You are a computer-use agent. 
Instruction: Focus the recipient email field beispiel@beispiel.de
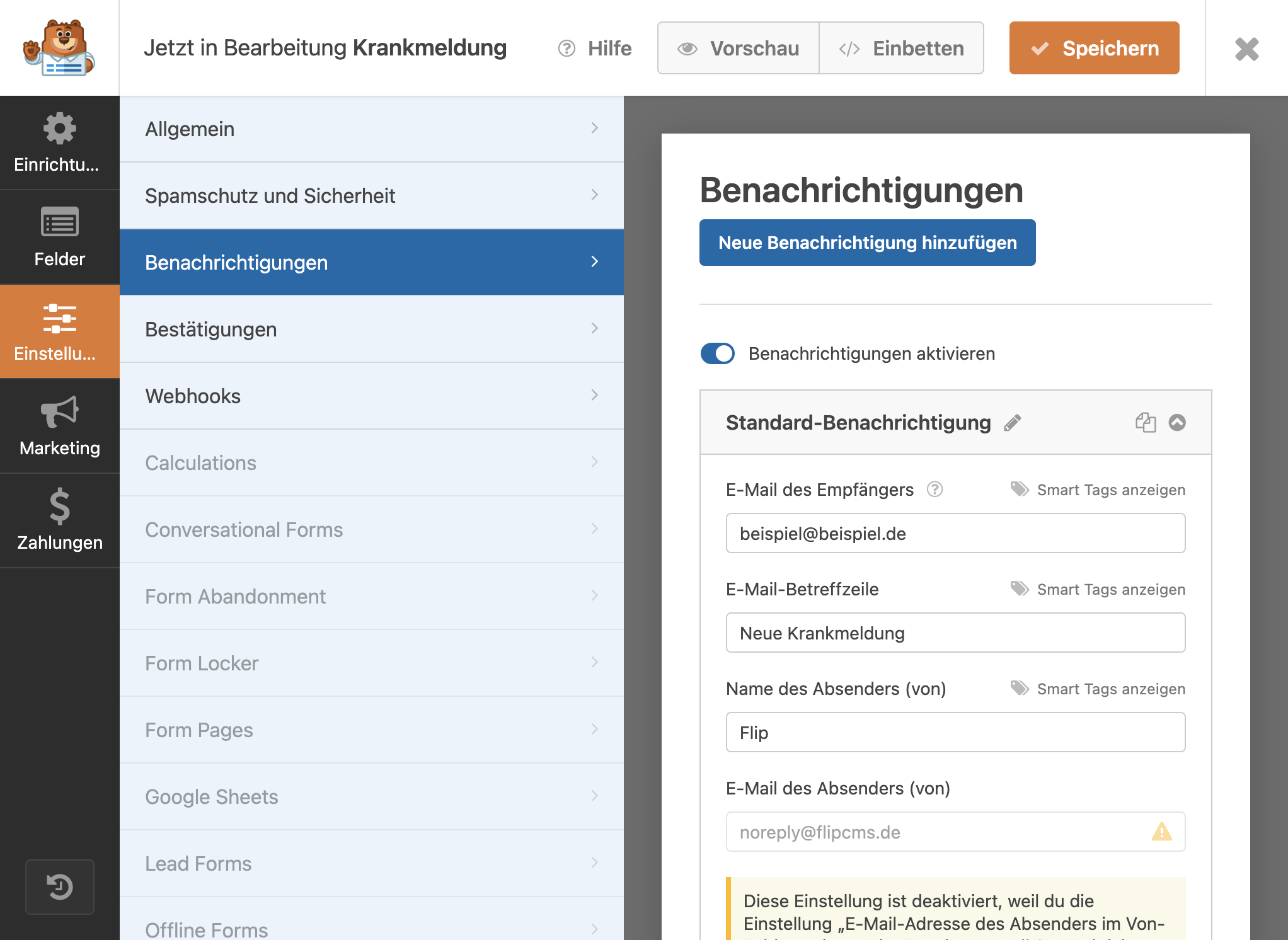tap(955, 534)
